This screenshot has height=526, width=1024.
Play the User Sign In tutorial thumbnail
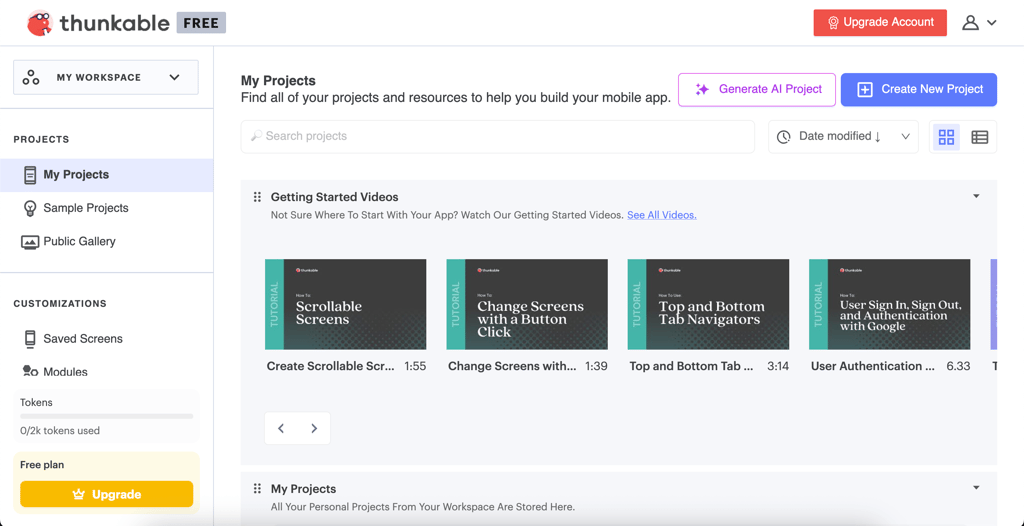889,304
